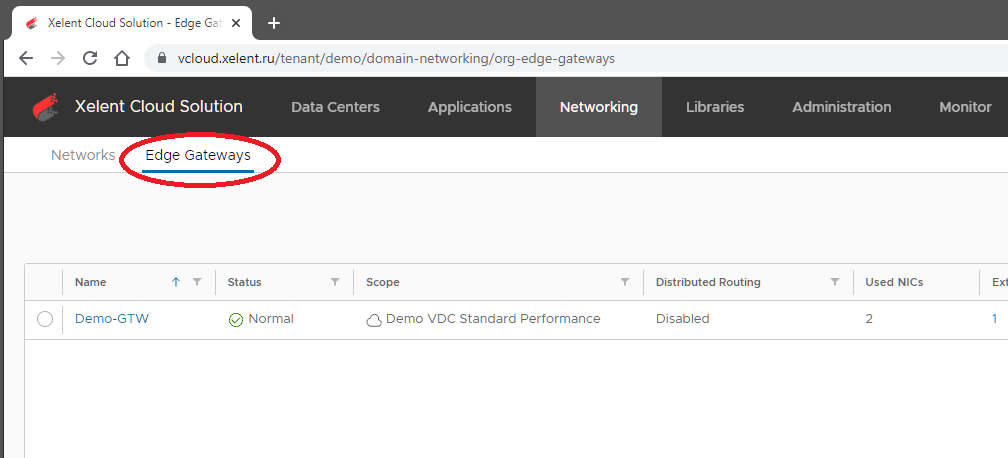
Task: Click the cloud icon beside Demo VDC
Action: tap(374, 320)
